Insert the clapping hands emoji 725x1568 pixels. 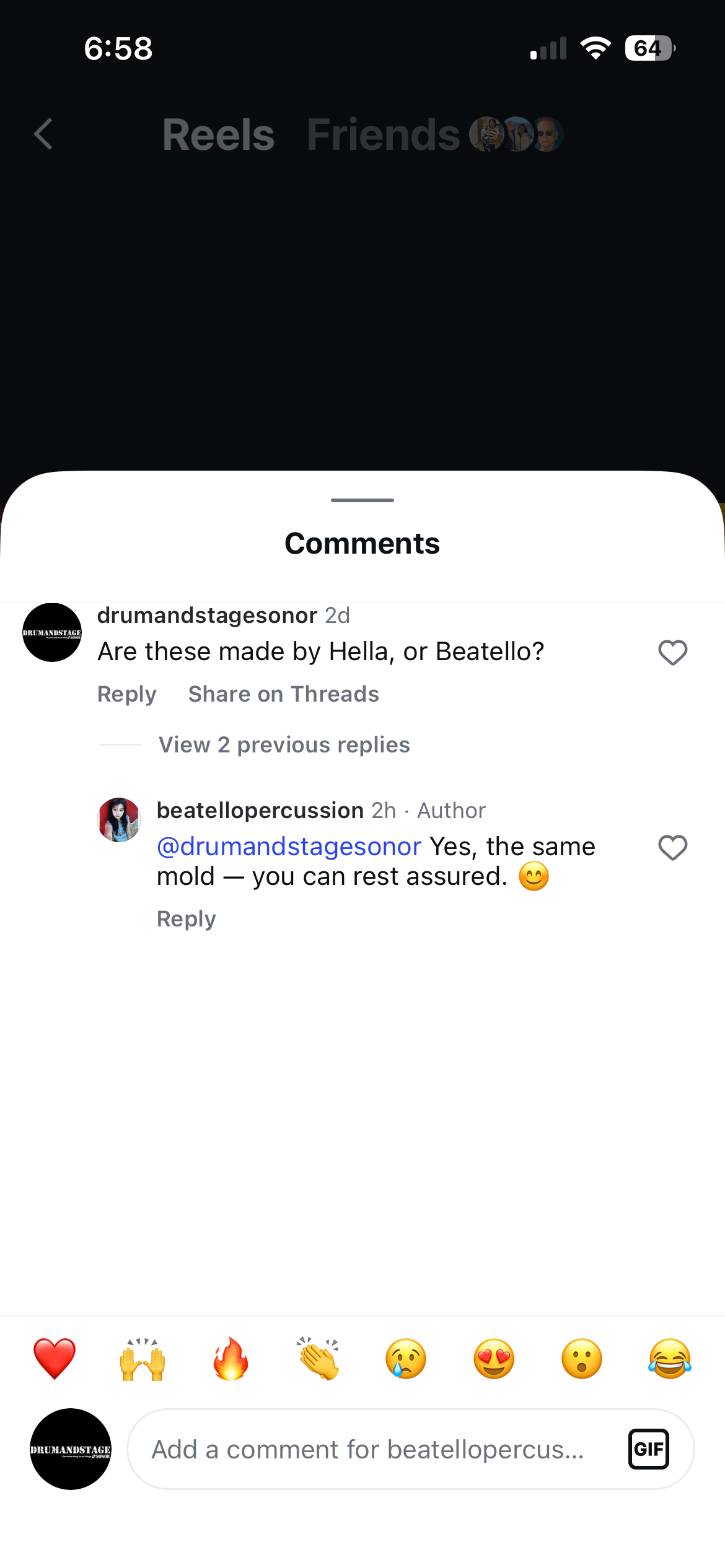(319, 1359)
